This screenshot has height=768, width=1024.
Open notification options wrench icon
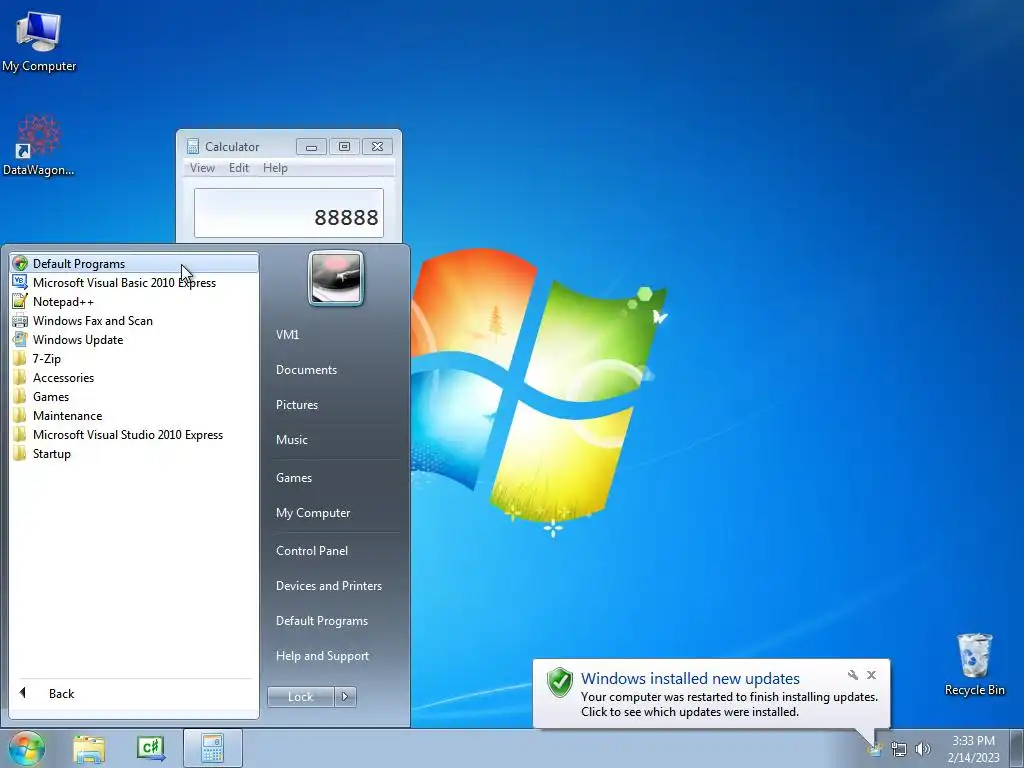click(853, 675)
